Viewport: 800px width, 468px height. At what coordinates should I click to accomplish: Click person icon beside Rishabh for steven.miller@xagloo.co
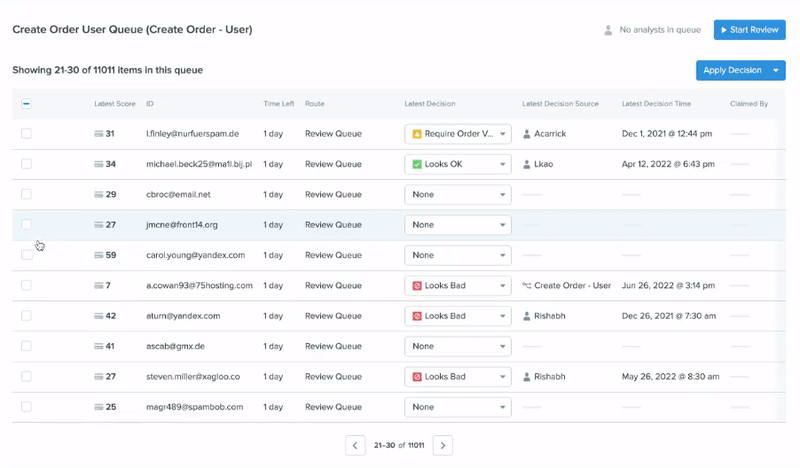tap(527, 377)
